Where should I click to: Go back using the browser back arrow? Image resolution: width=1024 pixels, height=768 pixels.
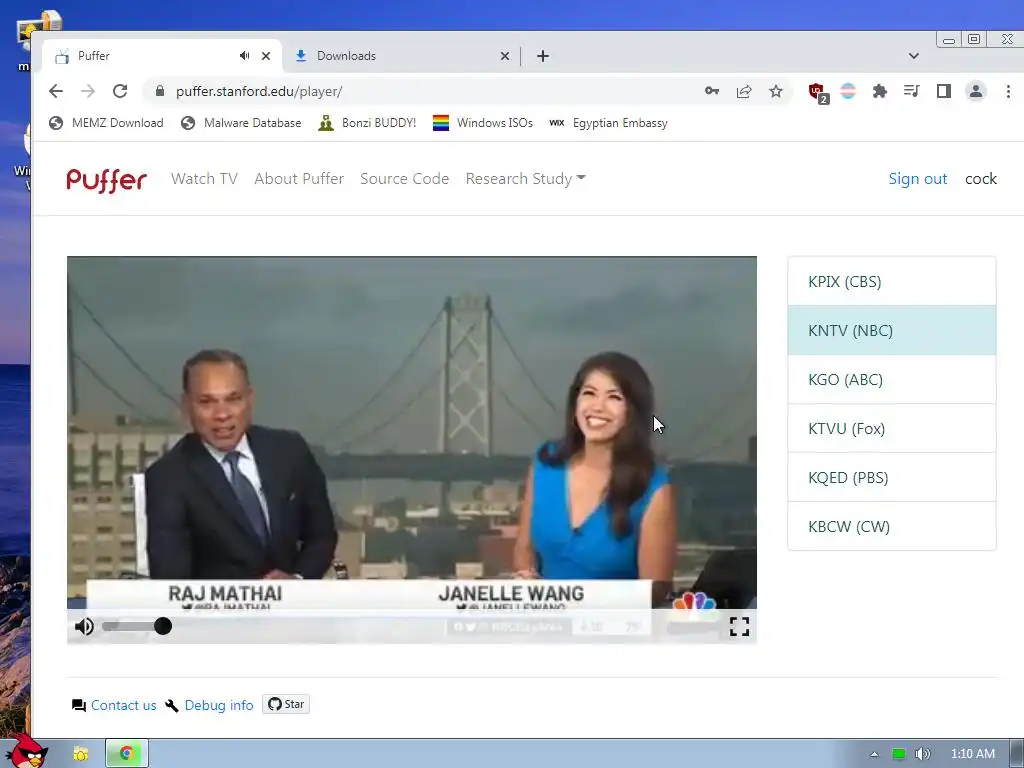coord(56,91)
